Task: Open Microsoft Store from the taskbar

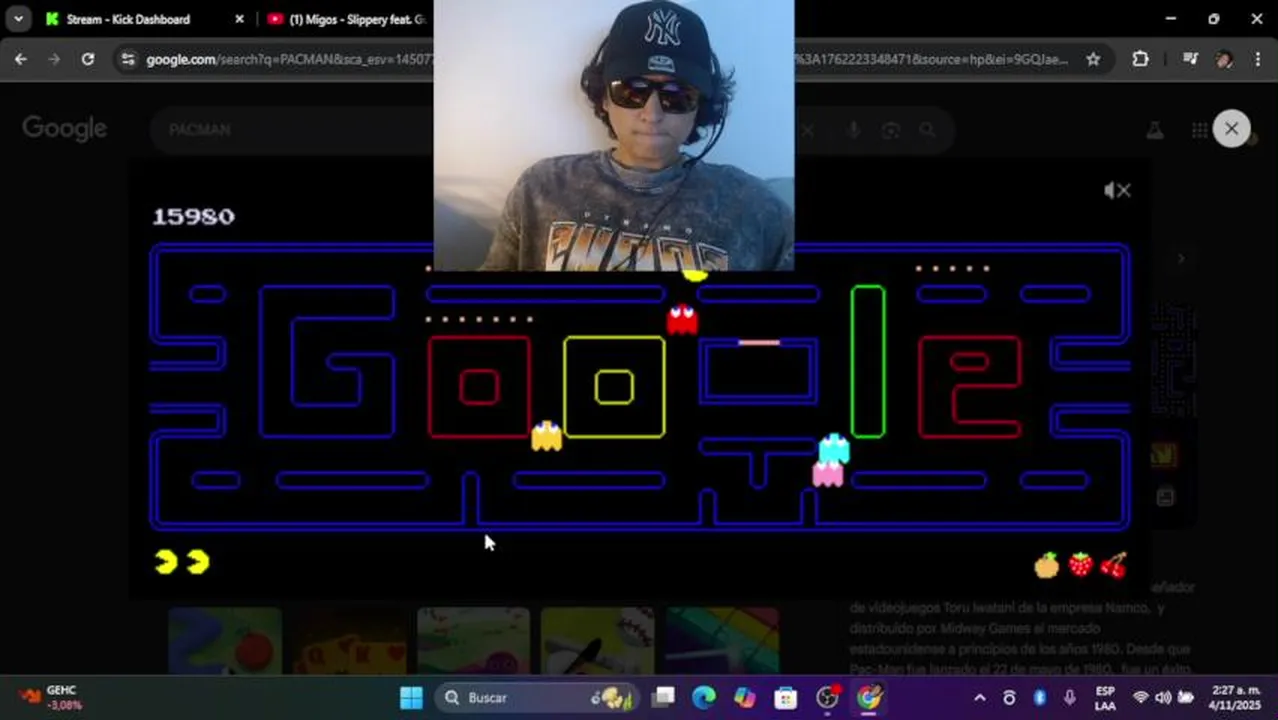Action: point(786,697)
